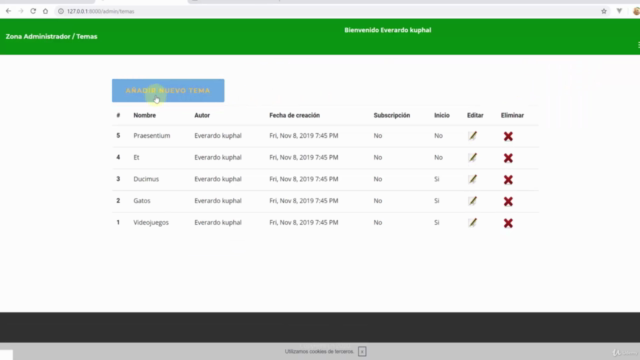Select the Praesentium name cell
This screenshot has height=360, width=640.
[152, 136]
